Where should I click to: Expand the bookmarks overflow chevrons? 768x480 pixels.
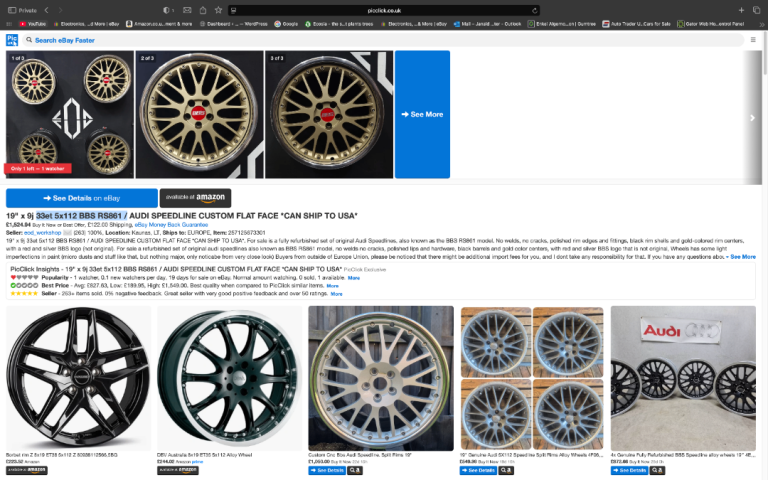click(x=762, y=24)
